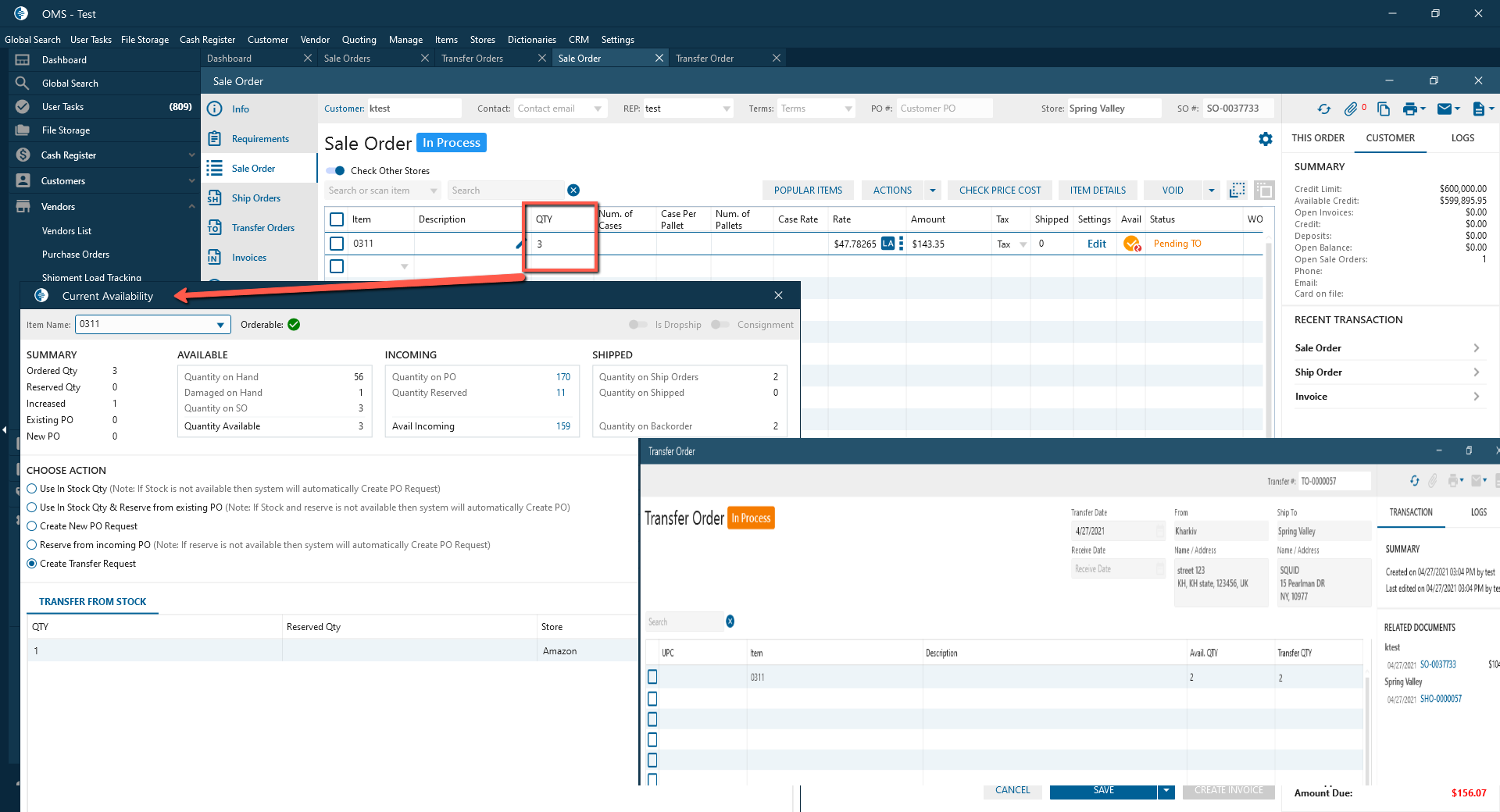Viewport: 1500px width, 812px height.
Task: Click the Invoices IN icon
Action: click(215, 258)
